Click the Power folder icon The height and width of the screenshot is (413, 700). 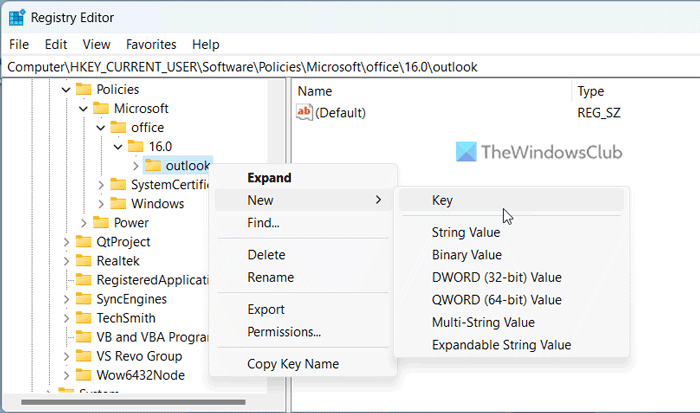pos(101,222)
